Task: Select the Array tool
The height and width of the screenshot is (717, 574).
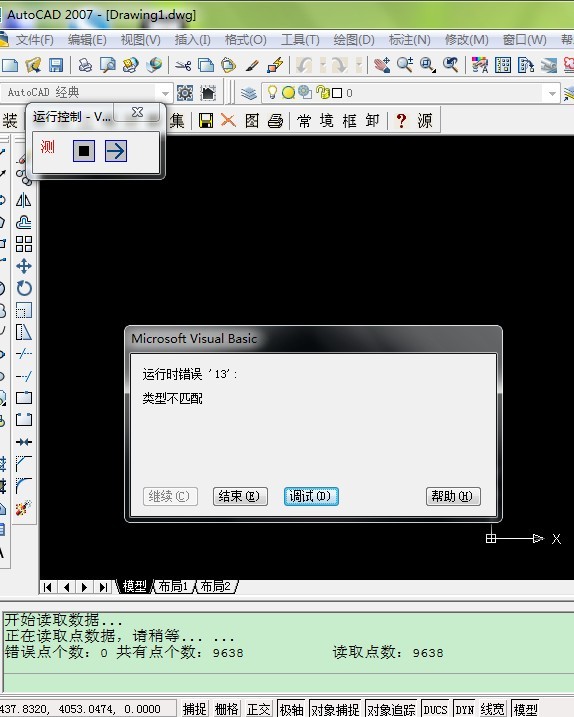Action: pyautogui.click(x=24, y=244)
